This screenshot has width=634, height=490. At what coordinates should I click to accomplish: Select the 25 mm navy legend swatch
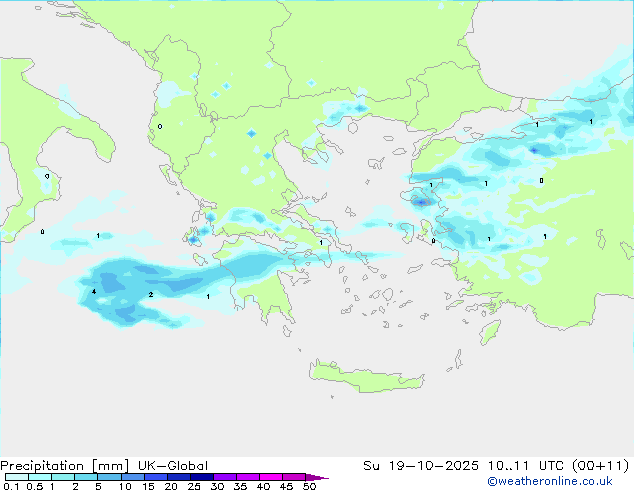pos(201,477)
